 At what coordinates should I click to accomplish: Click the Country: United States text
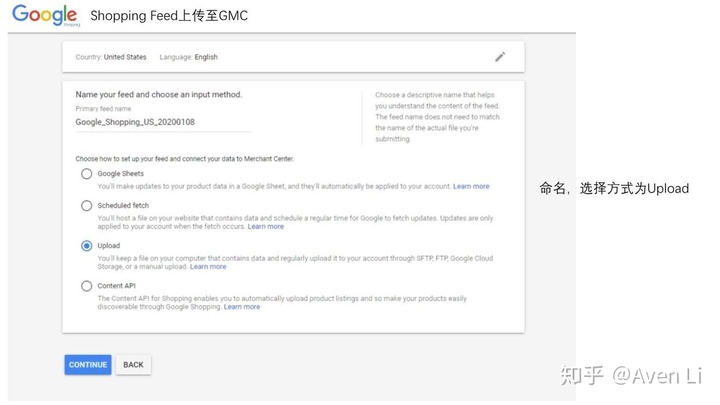coord(111,57)
